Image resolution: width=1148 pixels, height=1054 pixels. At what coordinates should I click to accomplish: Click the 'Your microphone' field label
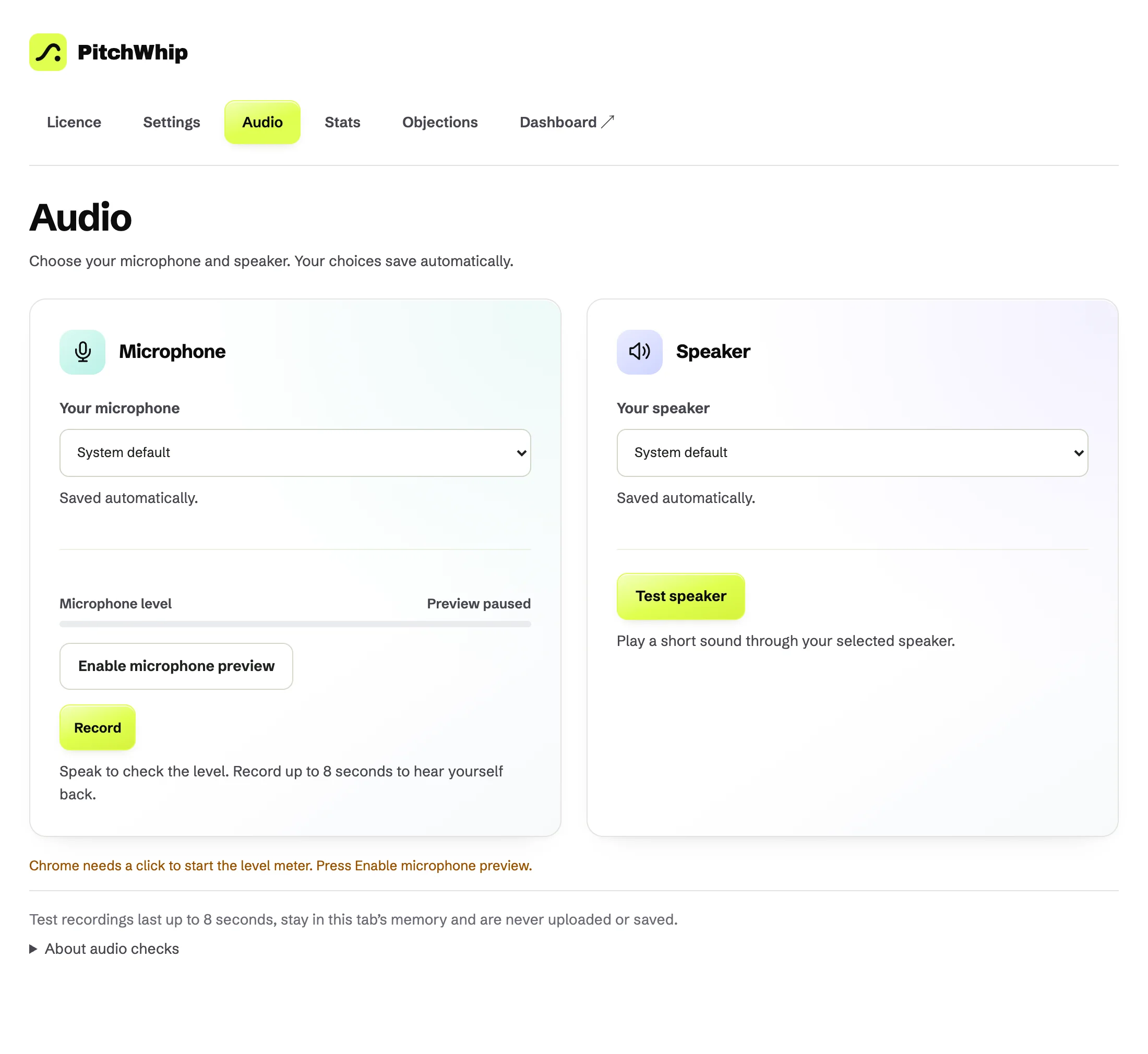[120, 409]
